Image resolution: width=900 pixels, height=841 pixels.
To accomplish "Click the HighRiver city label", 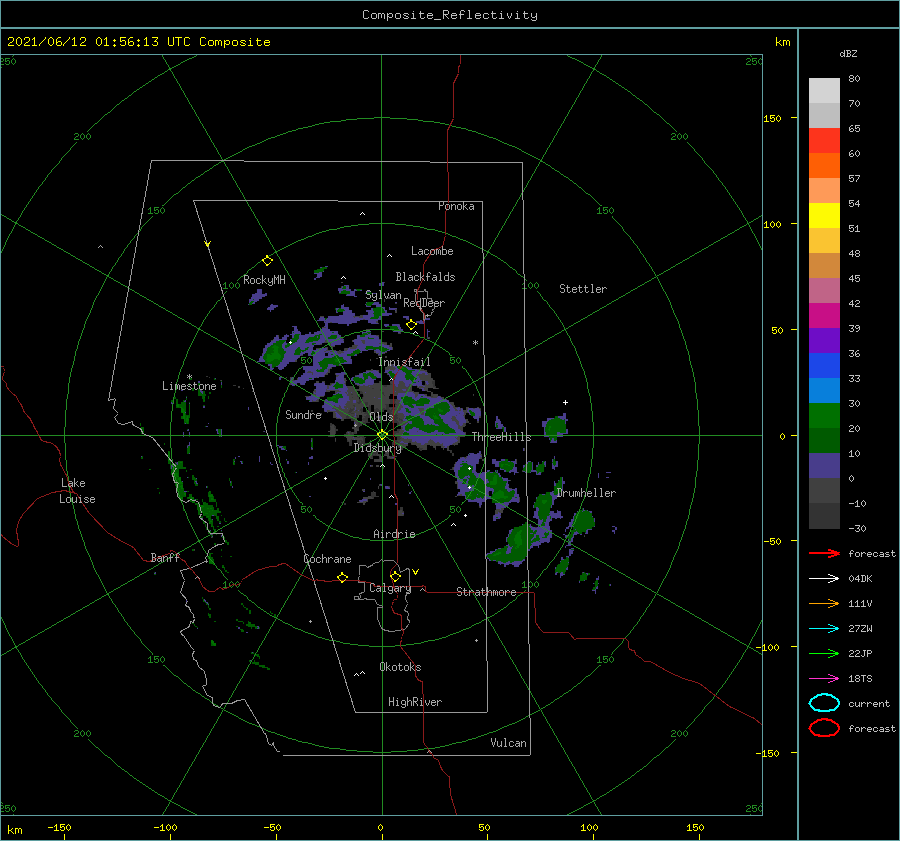I will pyautogui.click(x=415, y=702).
